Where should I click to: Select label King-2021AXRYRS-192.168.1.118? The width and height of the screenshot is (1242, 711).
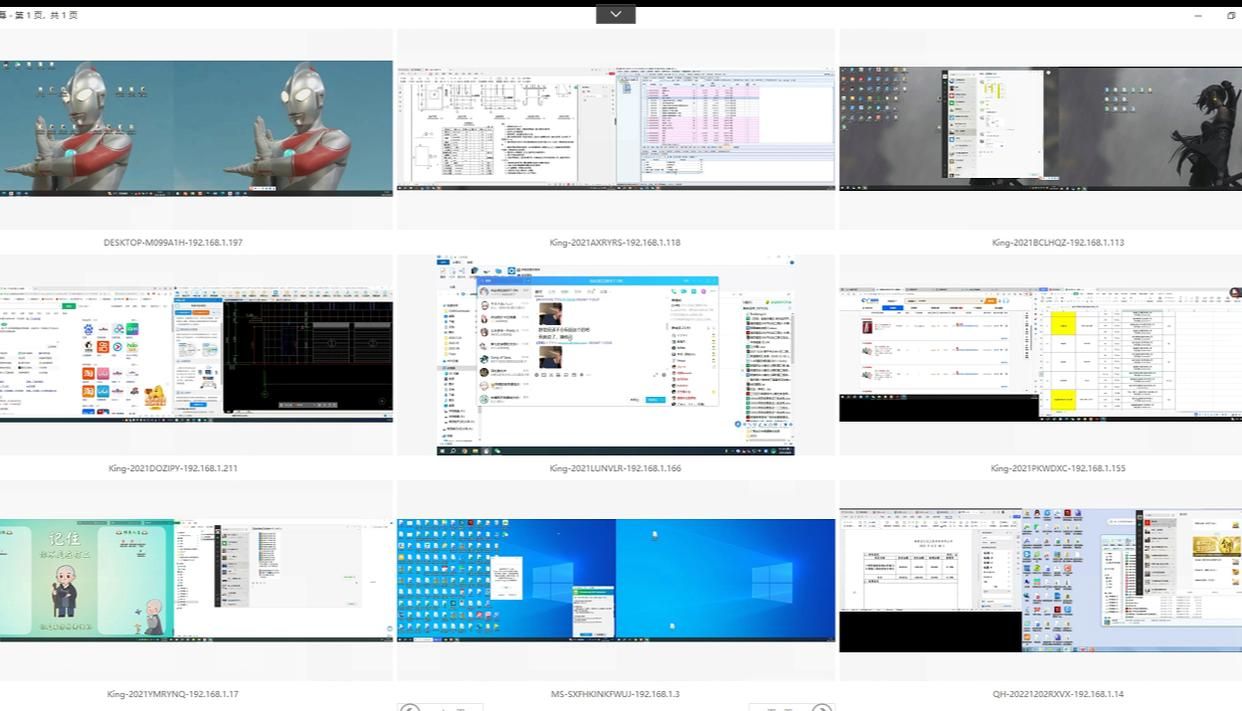point(615,242)
